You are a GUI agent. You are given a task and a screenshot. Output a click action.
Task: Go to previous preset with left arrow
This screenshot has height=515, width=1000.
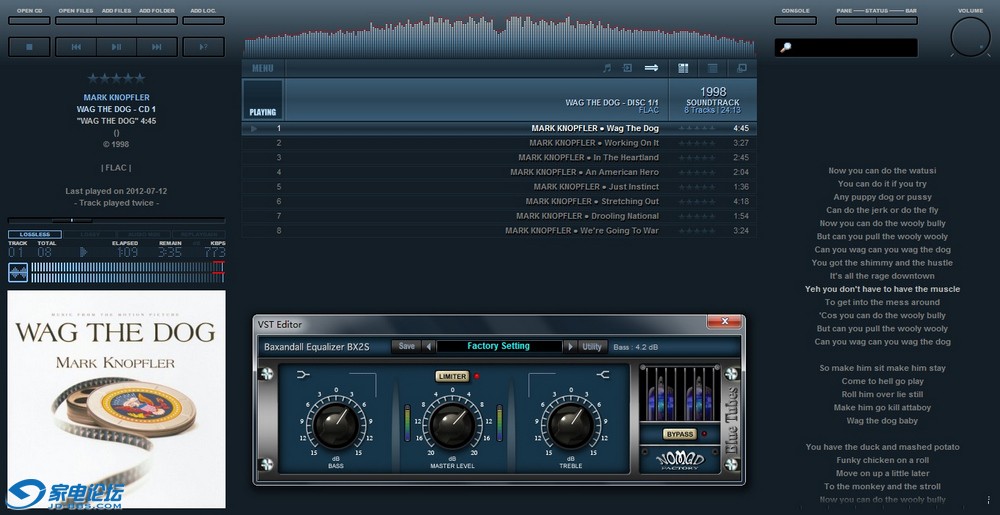coord(429,347)
